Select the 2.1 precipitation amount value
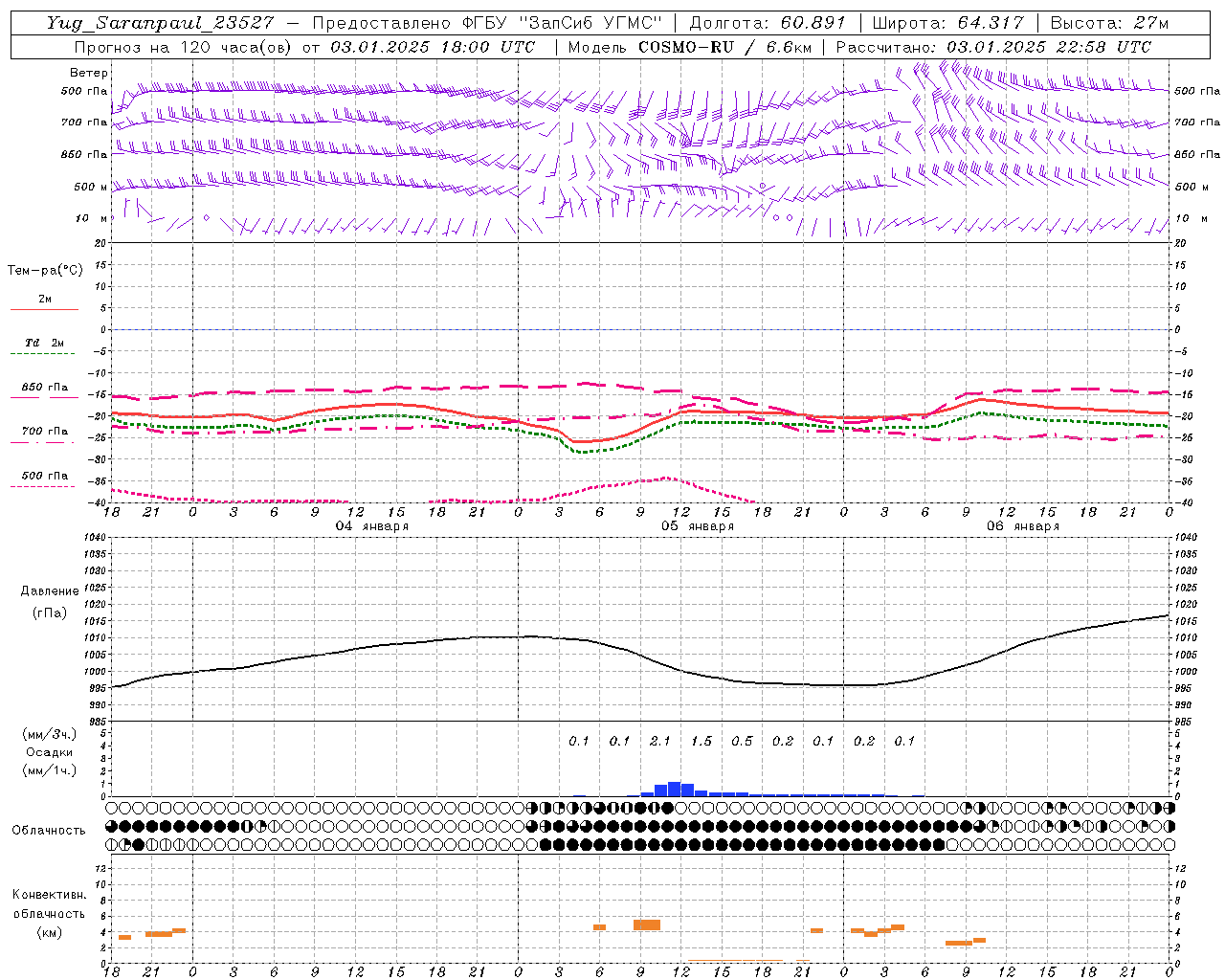 point(660,741)
